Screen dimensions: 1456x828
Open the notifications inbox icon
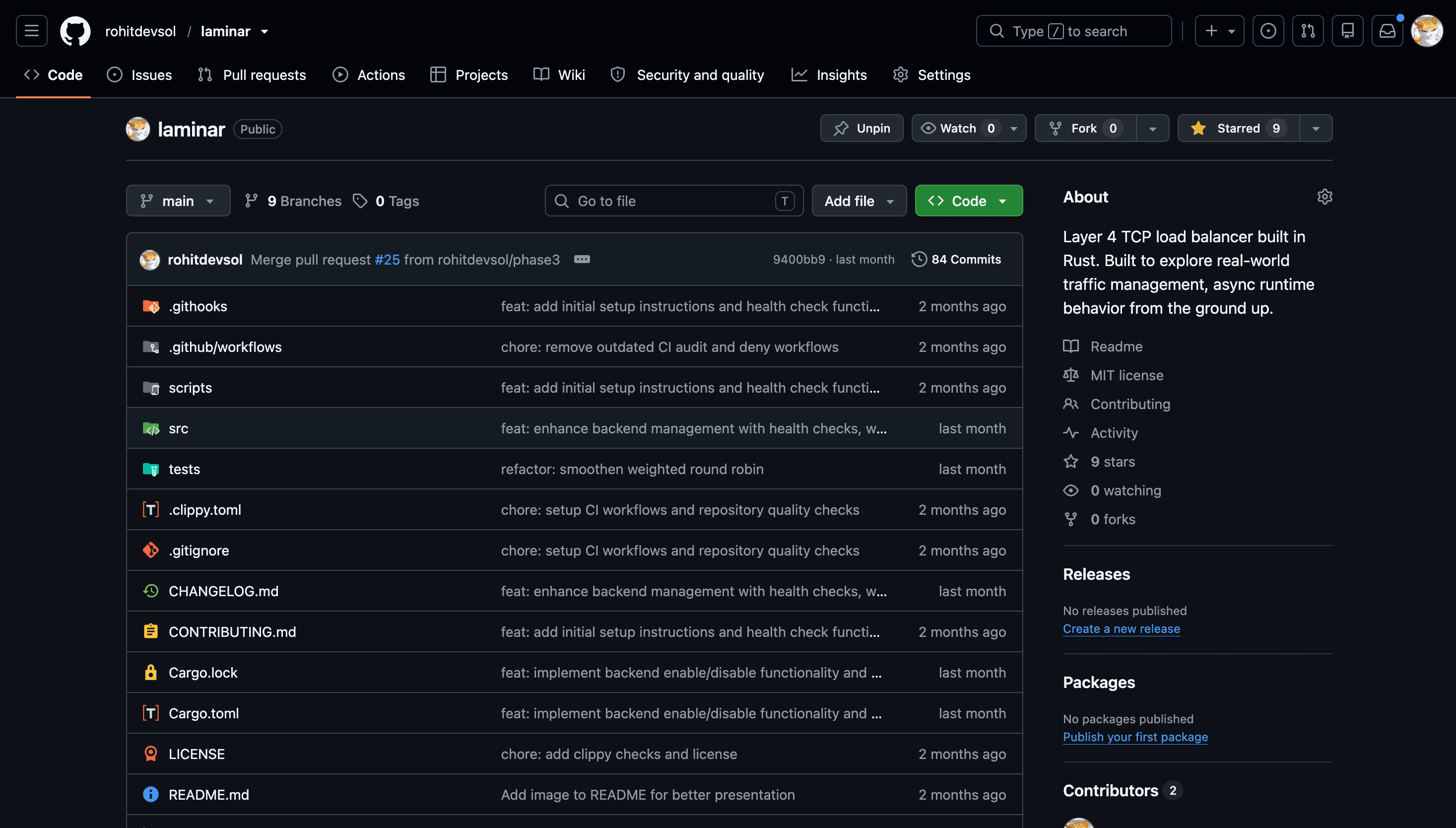(x=1387, y=31)
